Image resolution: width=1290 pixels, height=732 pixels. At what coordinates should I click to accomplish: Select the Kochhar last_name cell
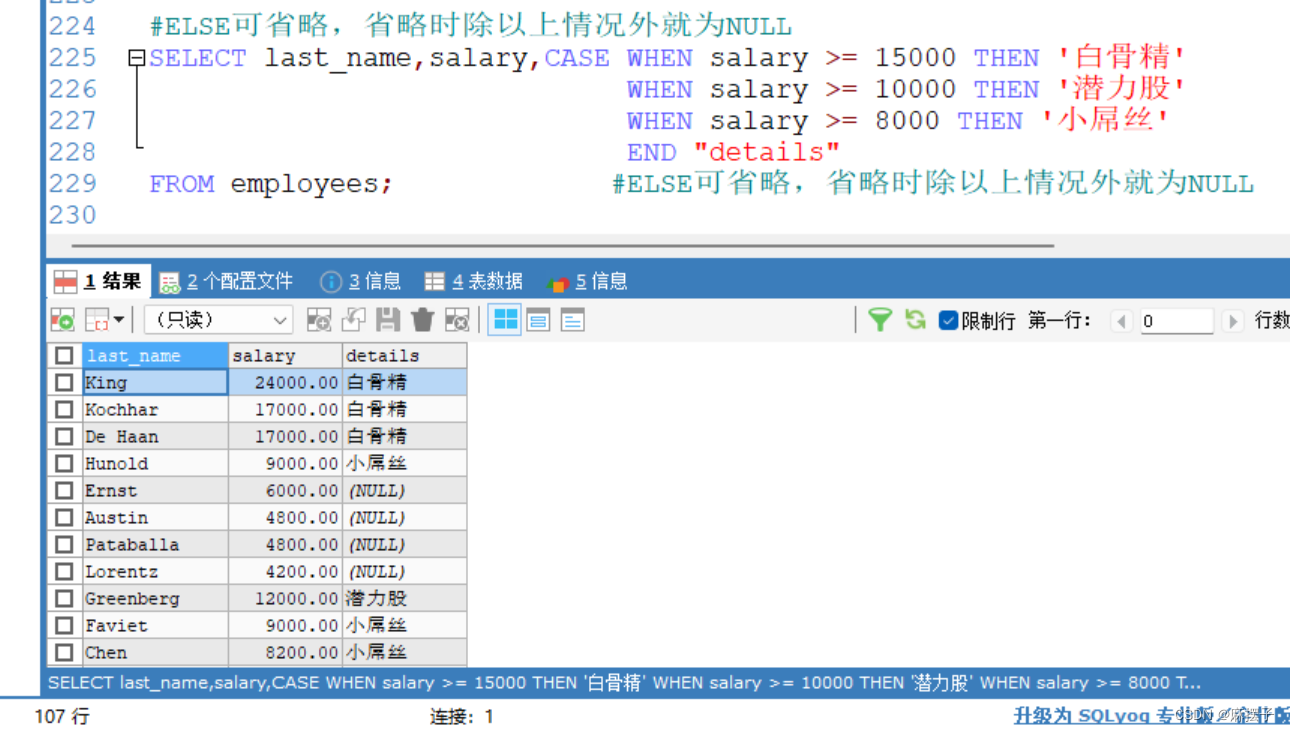coord(155,409)
